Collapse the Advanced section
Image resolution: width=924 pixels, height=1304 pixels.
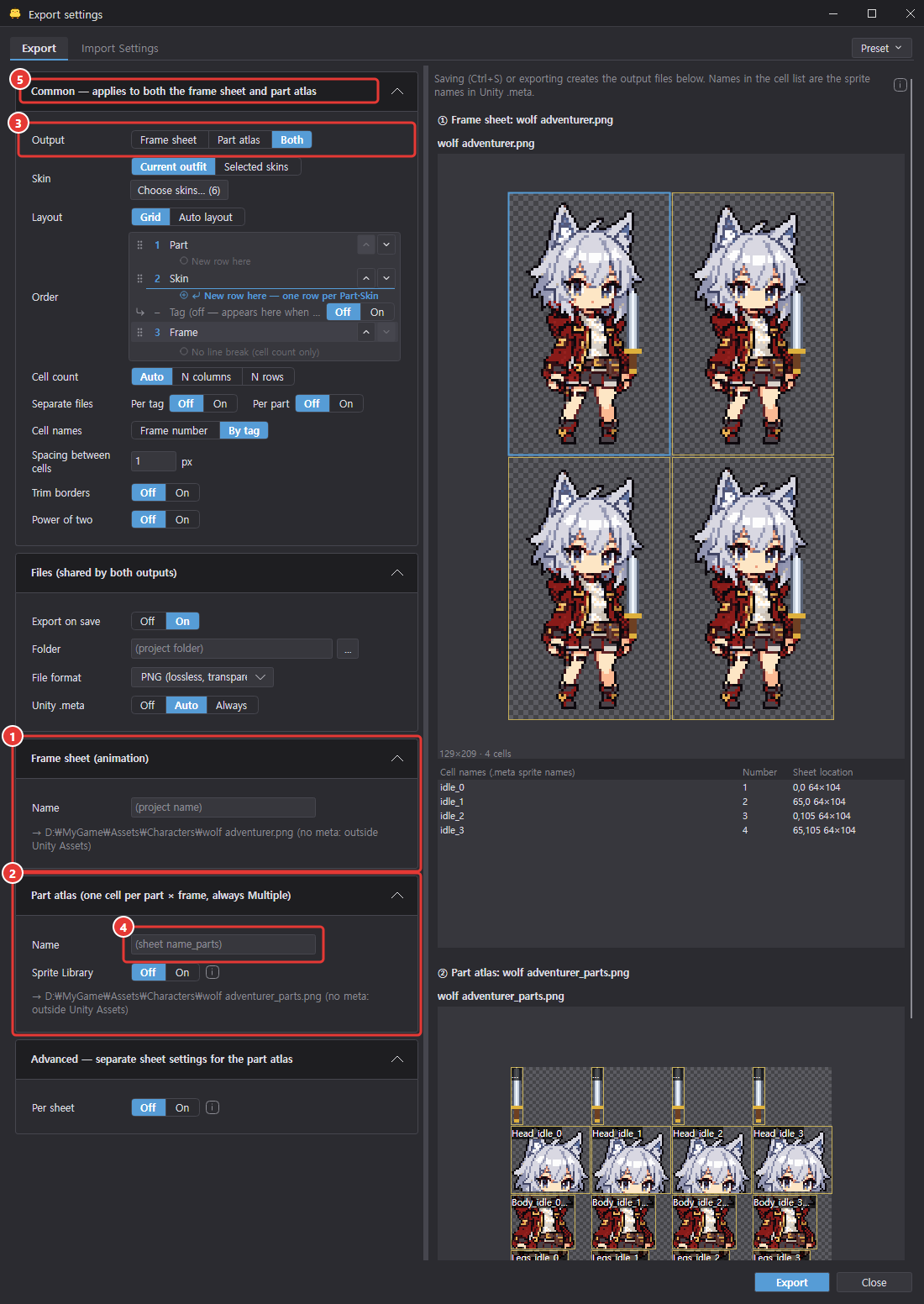[397, 1059]
